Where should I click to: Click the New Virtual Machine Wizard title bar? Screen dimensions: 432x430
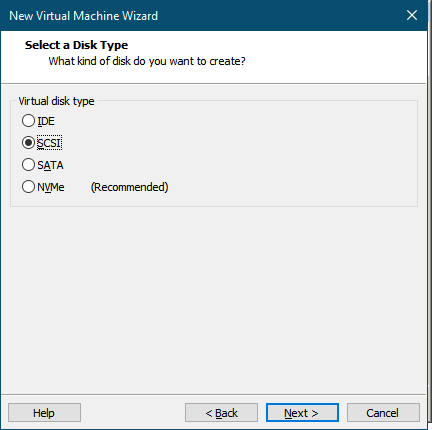coord(213,15)
